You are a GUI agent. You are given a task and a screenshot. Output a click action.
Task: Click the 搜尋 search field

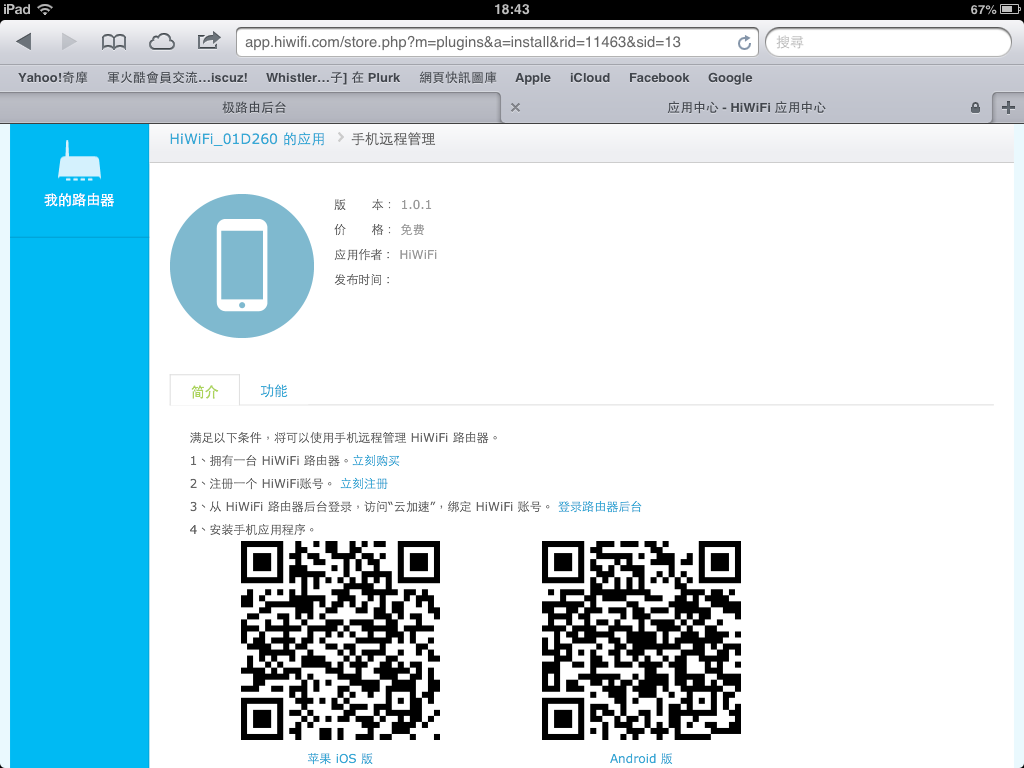pos(888,42)
